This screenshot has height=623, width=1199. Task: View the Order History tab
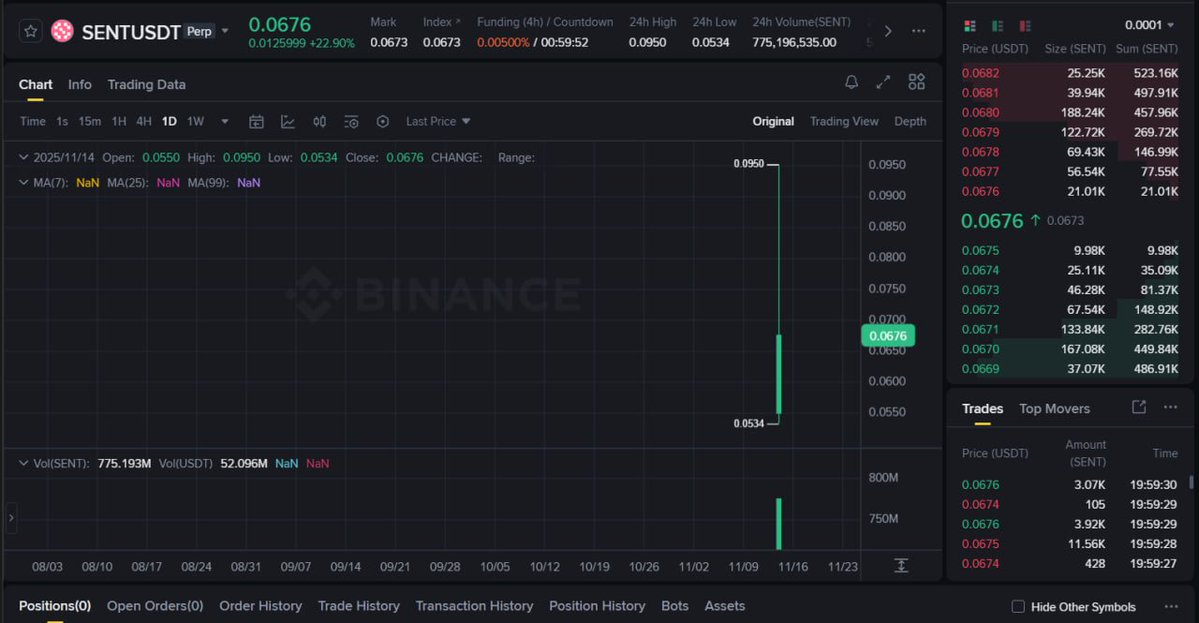(261, 606)
